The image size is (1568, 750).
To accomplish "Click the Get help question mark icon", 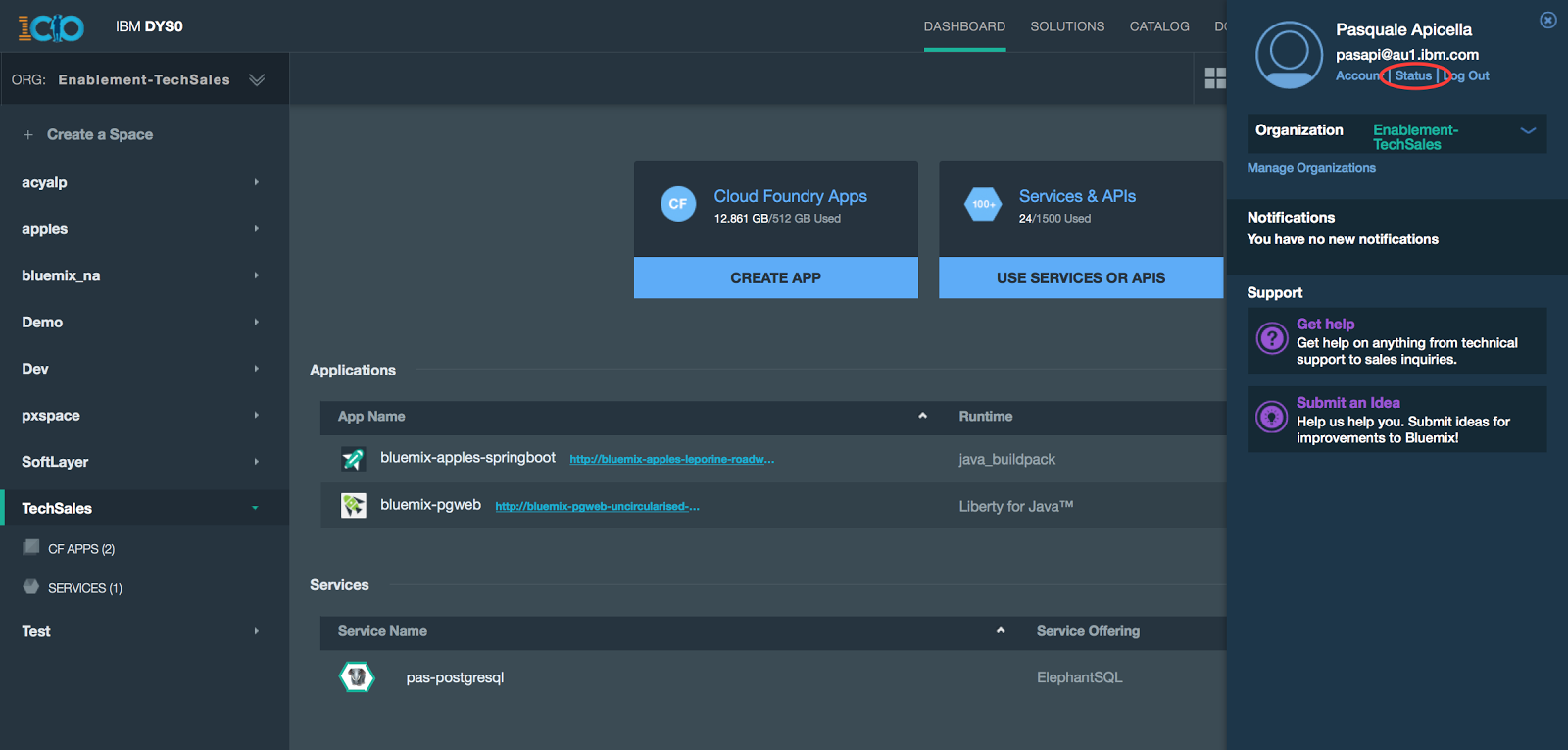I will [1272, 339].
